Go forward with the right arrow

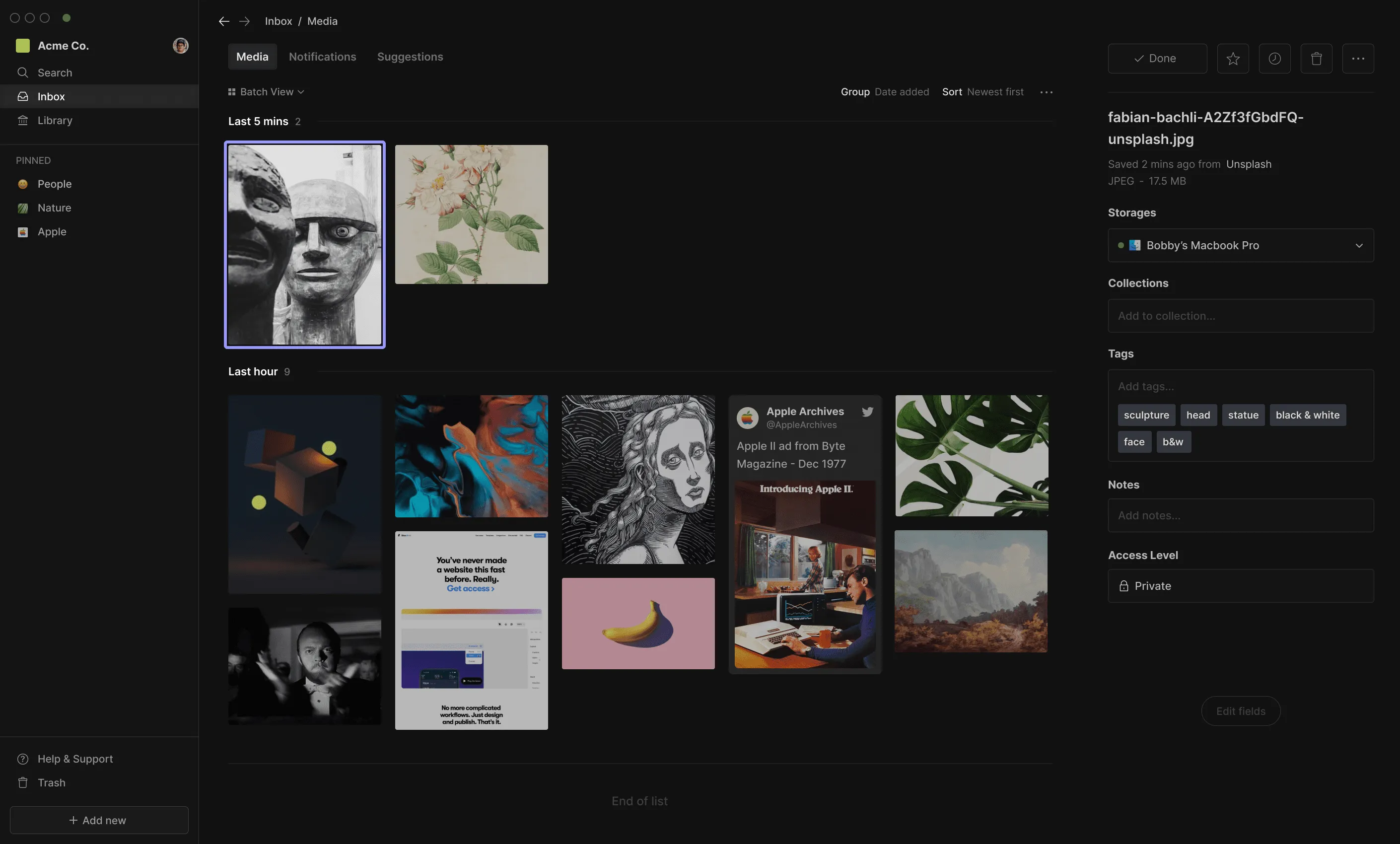(244, 21)
